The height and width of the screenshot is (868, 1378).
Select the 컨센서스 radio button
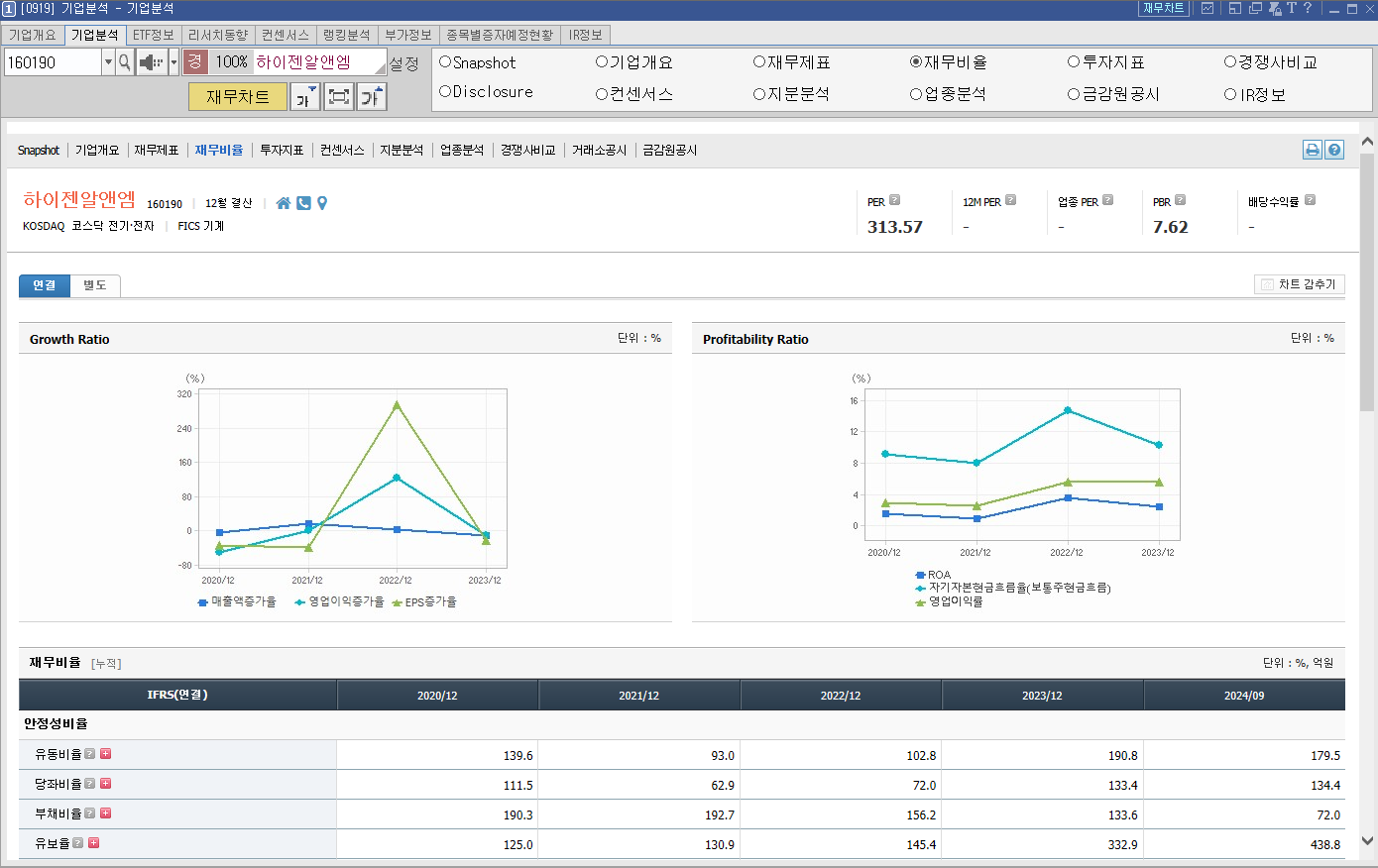pyautogui.click(x=602, y=94)
